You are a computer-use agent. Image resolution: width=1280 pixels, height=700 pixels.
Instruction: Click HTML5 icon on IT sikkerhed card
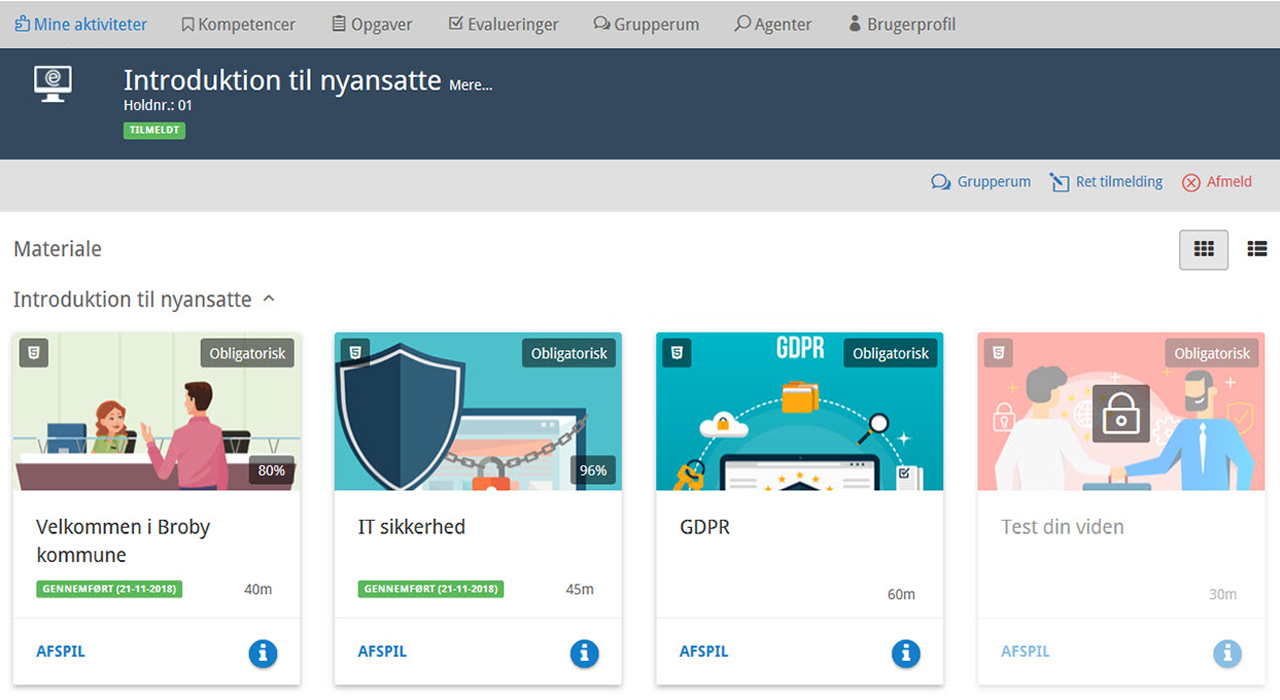point(355,352)
